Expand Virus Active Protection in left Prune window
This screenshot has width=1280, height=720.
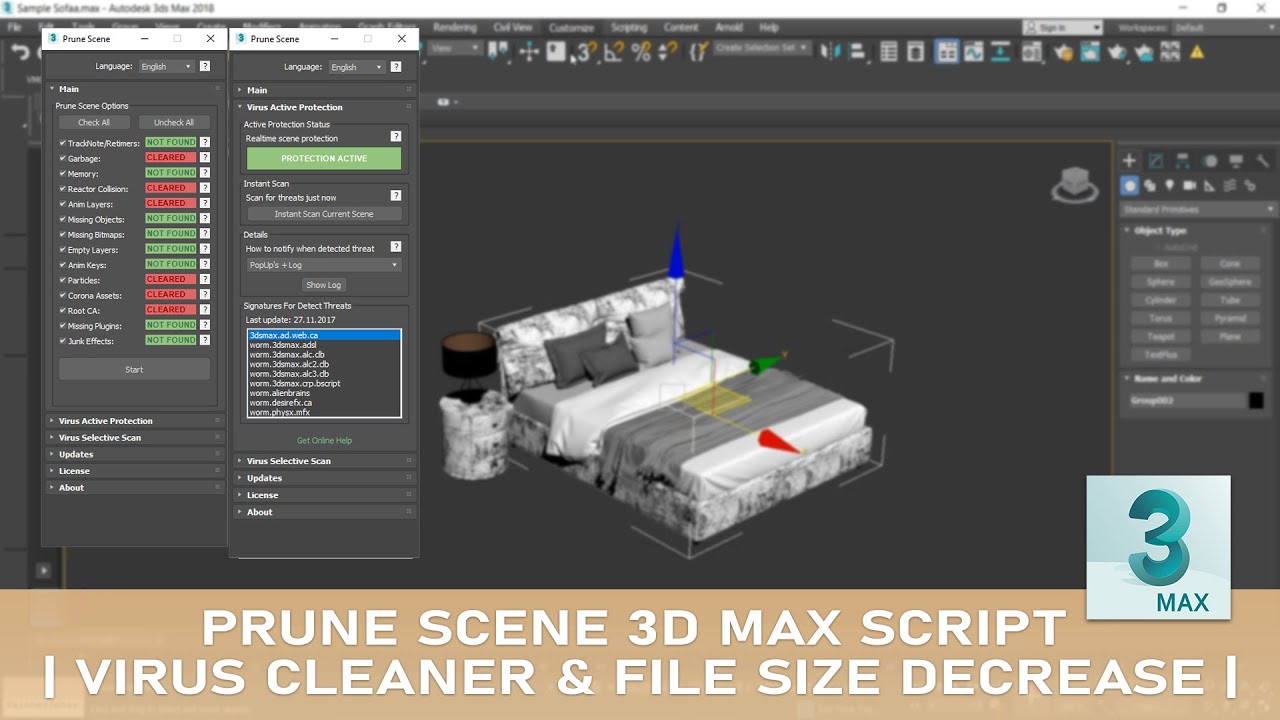(133, 421)
